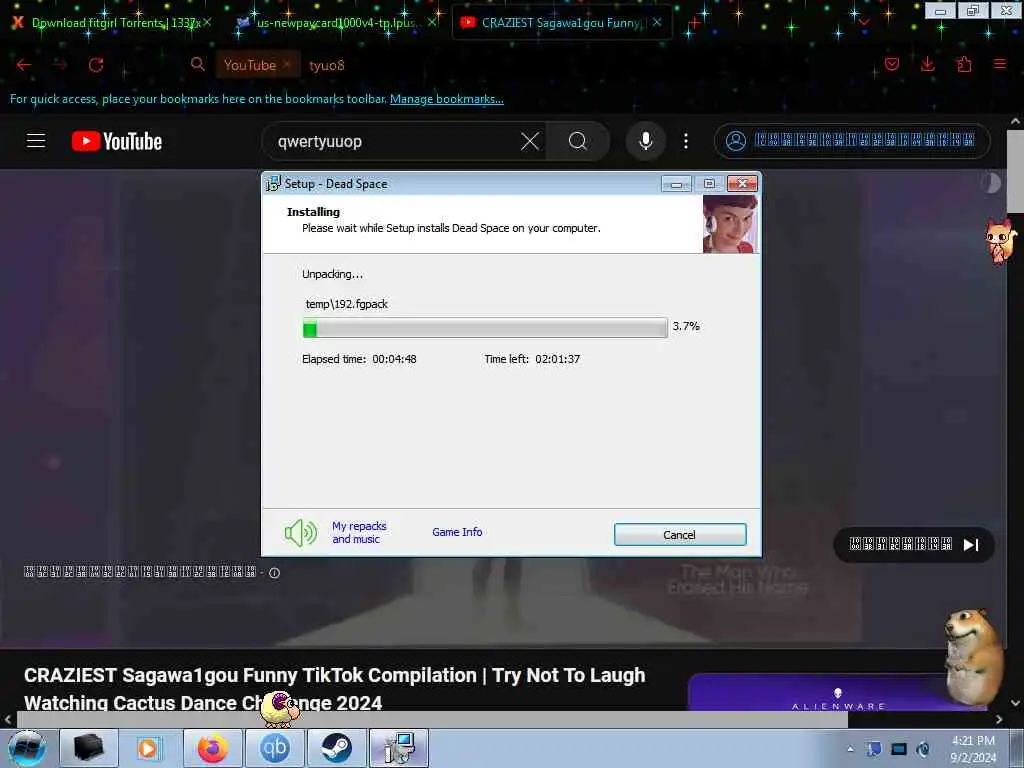Open qBittorrent from the taskbar
The image size is (1024, 768).
coord(274,748)
